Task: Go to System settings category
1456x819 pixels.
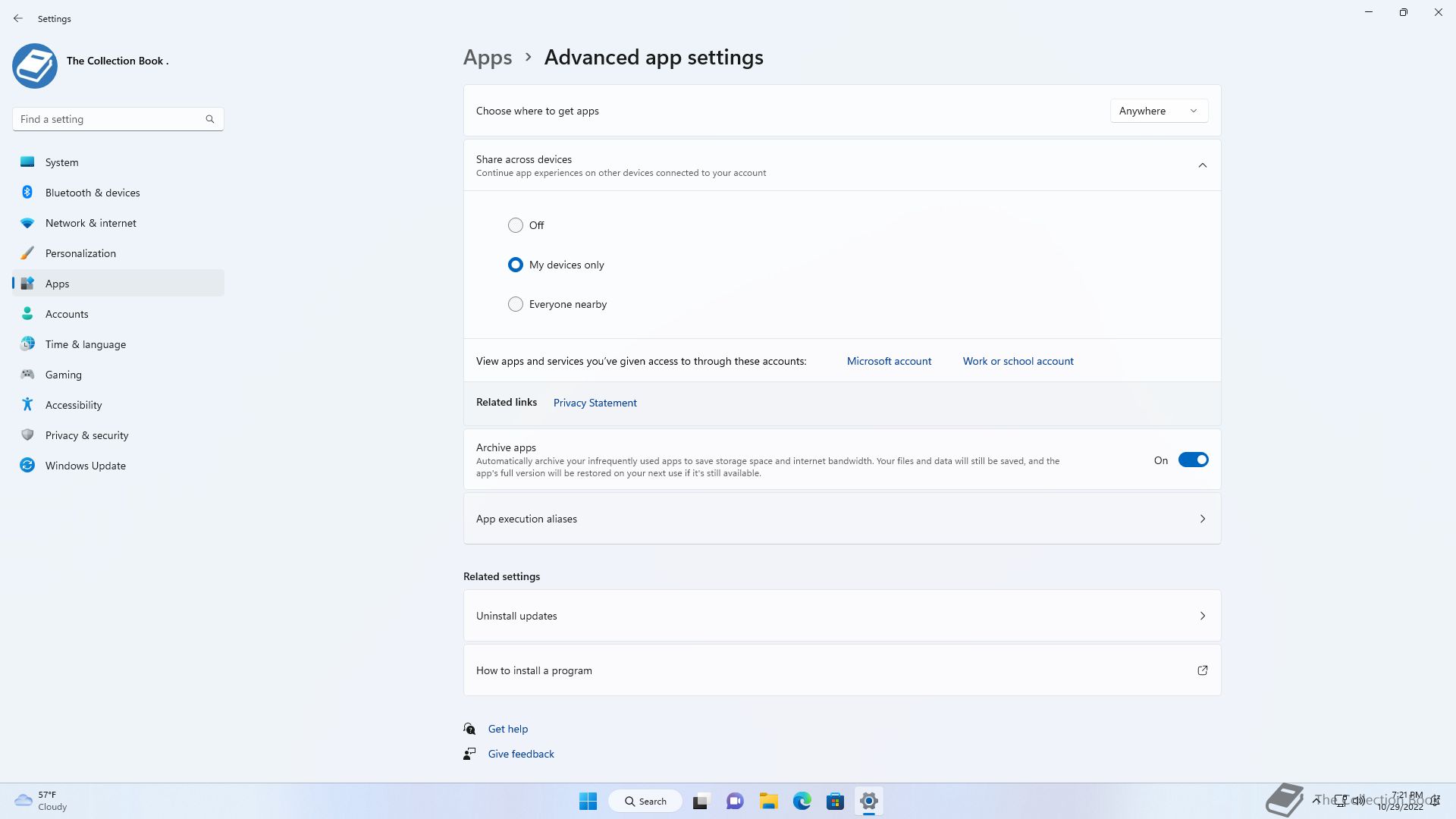Action: 118,162
